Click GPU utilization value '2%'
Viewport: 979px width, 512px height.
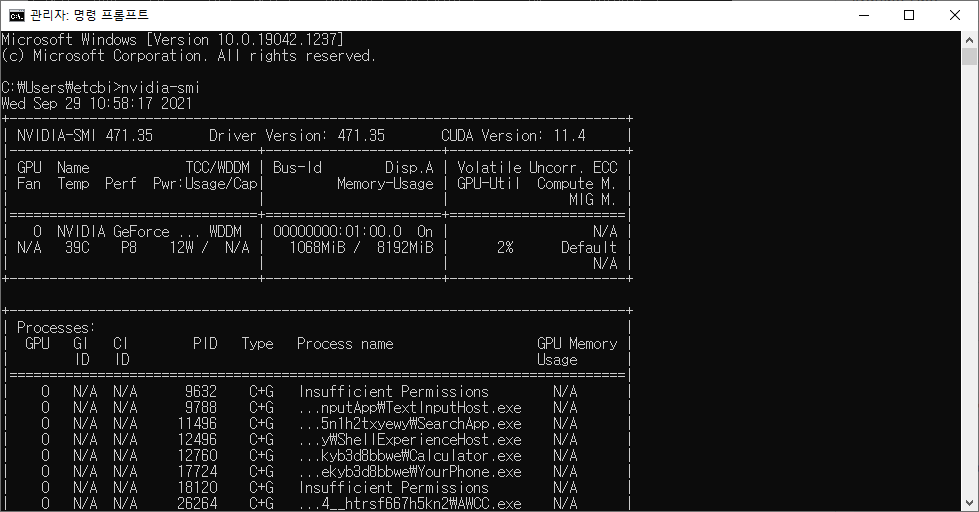pyautogui.click(x=505, y=248)
